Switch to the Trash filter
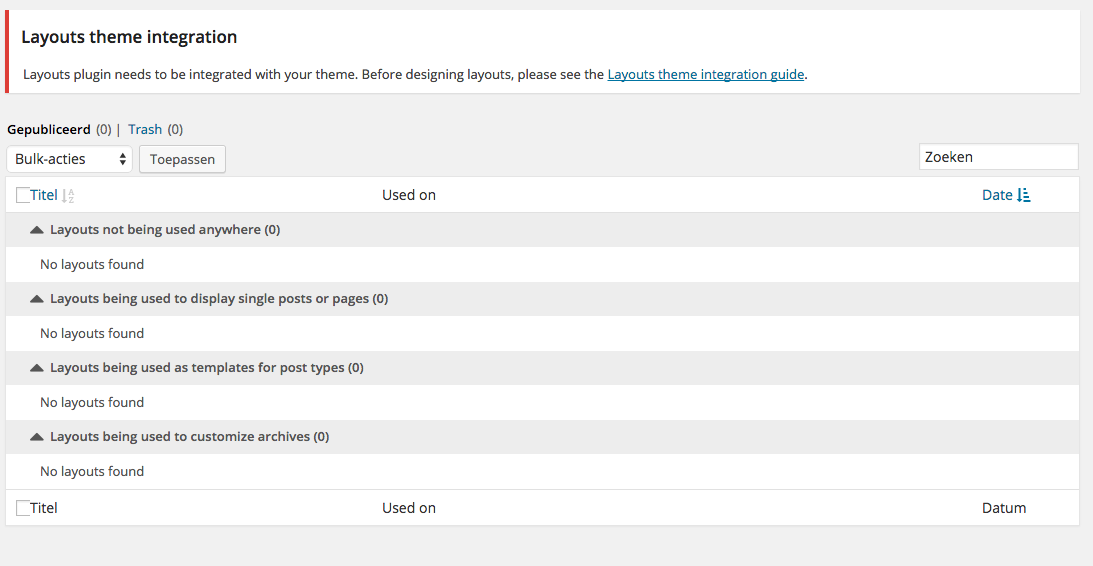 tap(145, 130)
